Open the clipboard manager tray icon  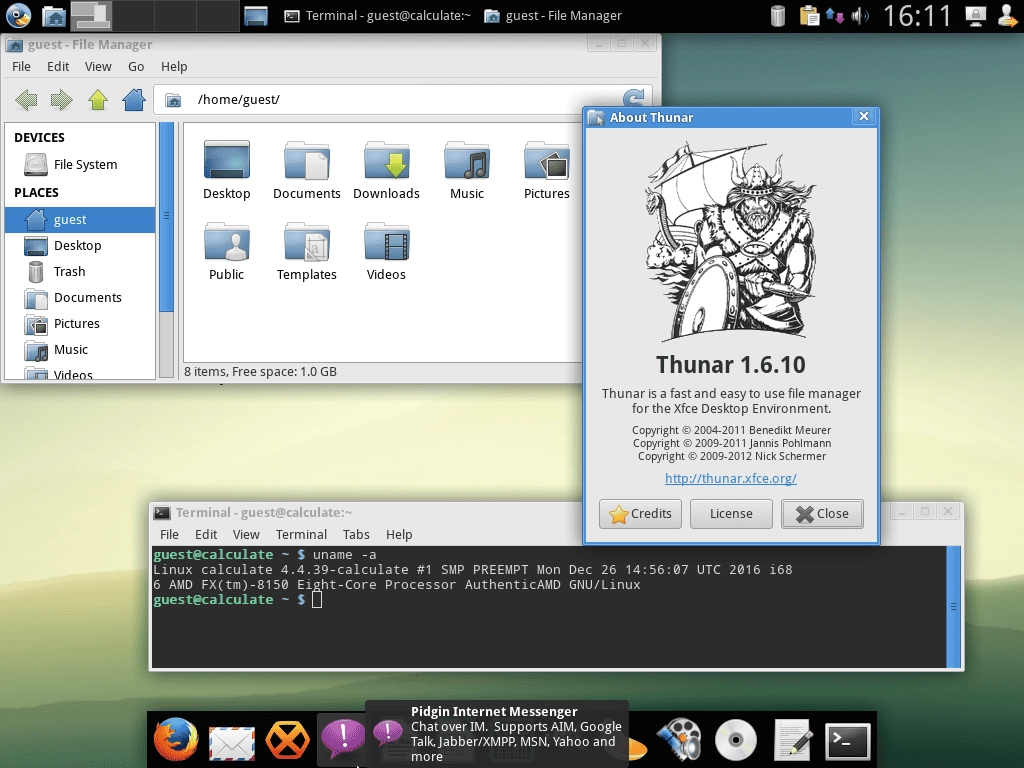pos(809,16)
